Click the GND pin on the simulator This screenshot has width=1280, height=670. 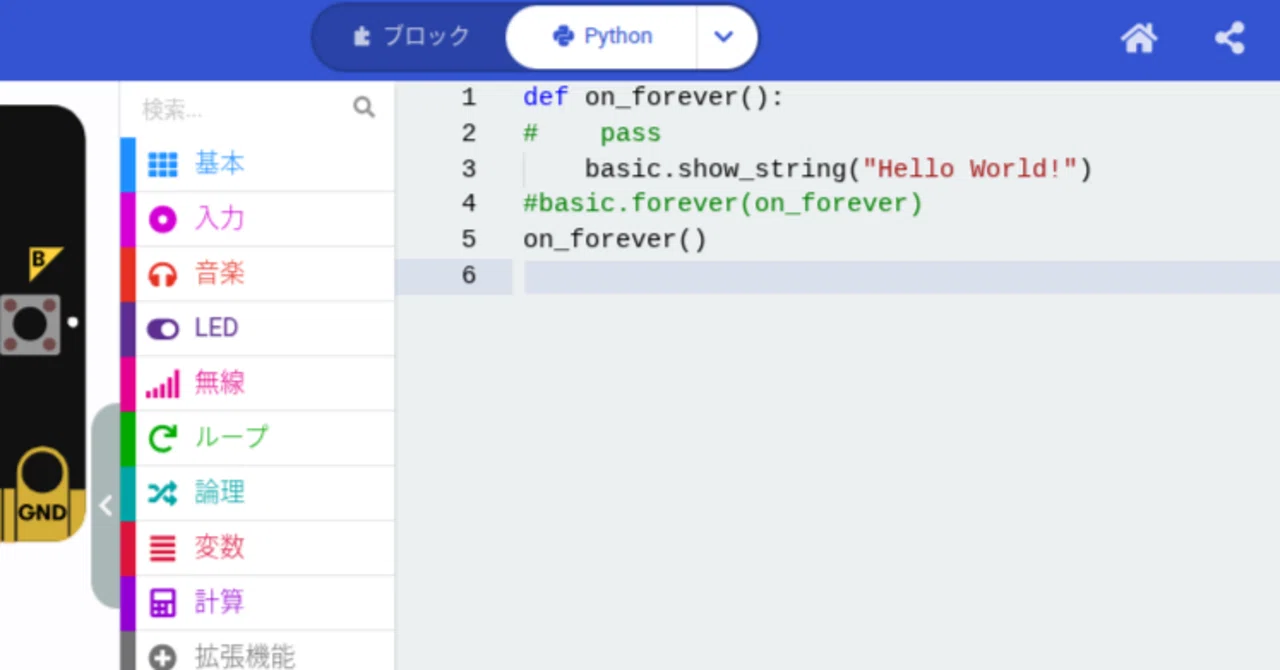point(42,495)
